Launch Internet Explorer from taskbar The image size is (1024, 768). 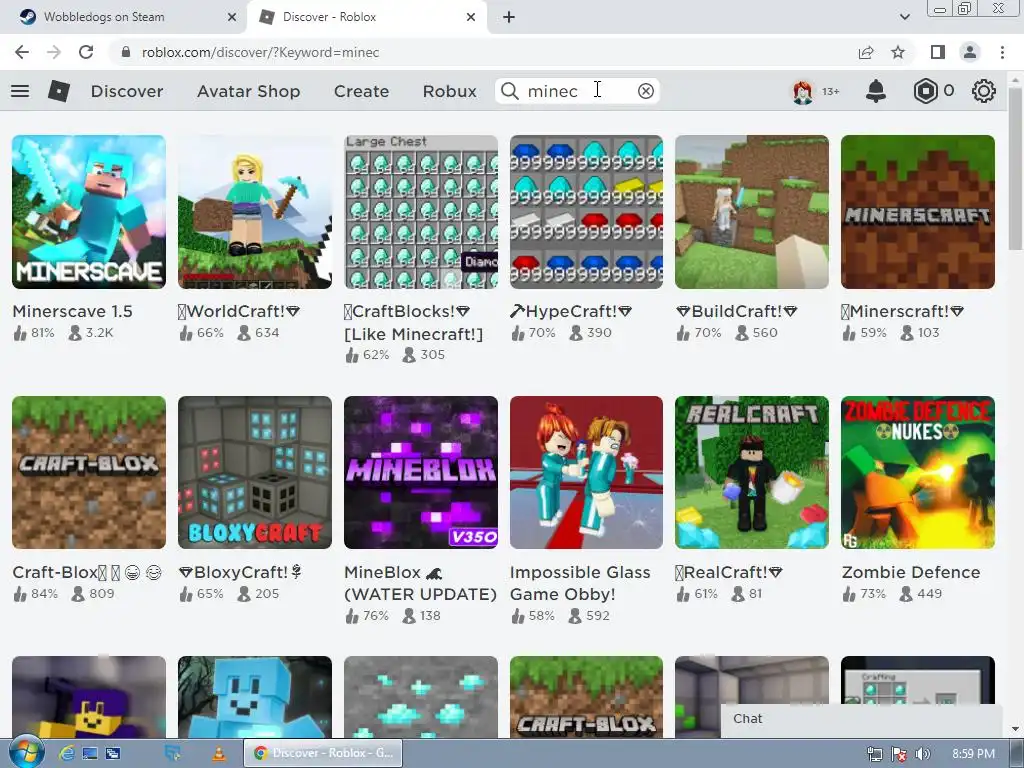[66, 754]
